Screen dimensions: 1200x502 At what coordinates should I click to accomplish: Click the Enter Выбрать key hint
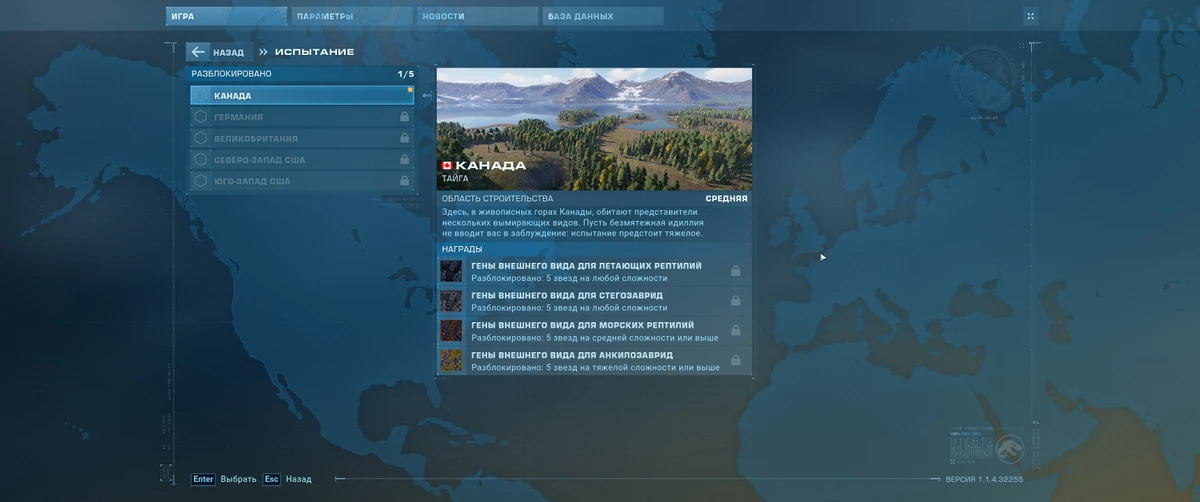(224, 479)
